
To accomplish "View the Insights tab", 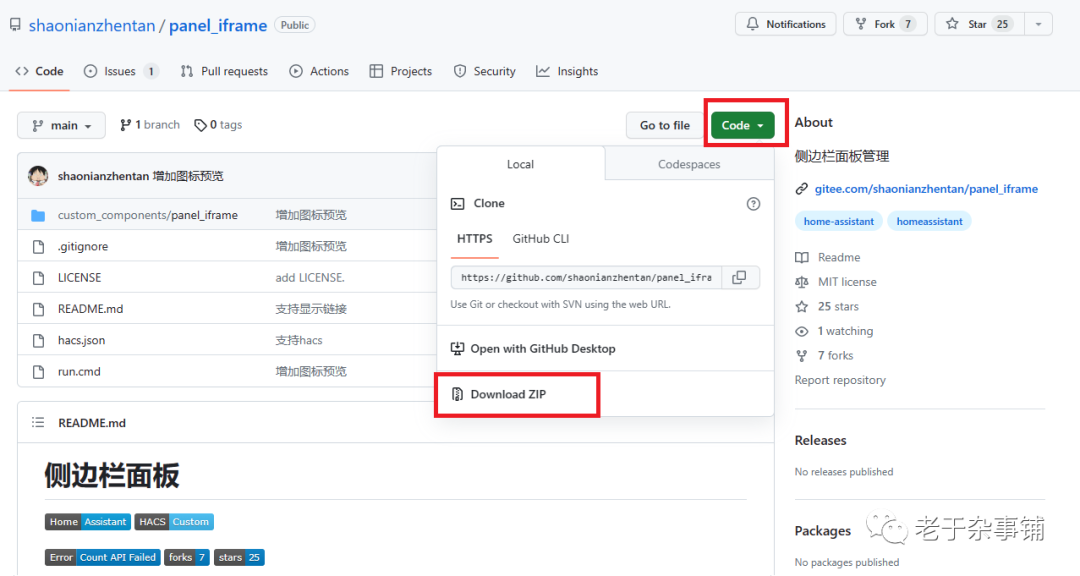I will click(x=567, y=71).
